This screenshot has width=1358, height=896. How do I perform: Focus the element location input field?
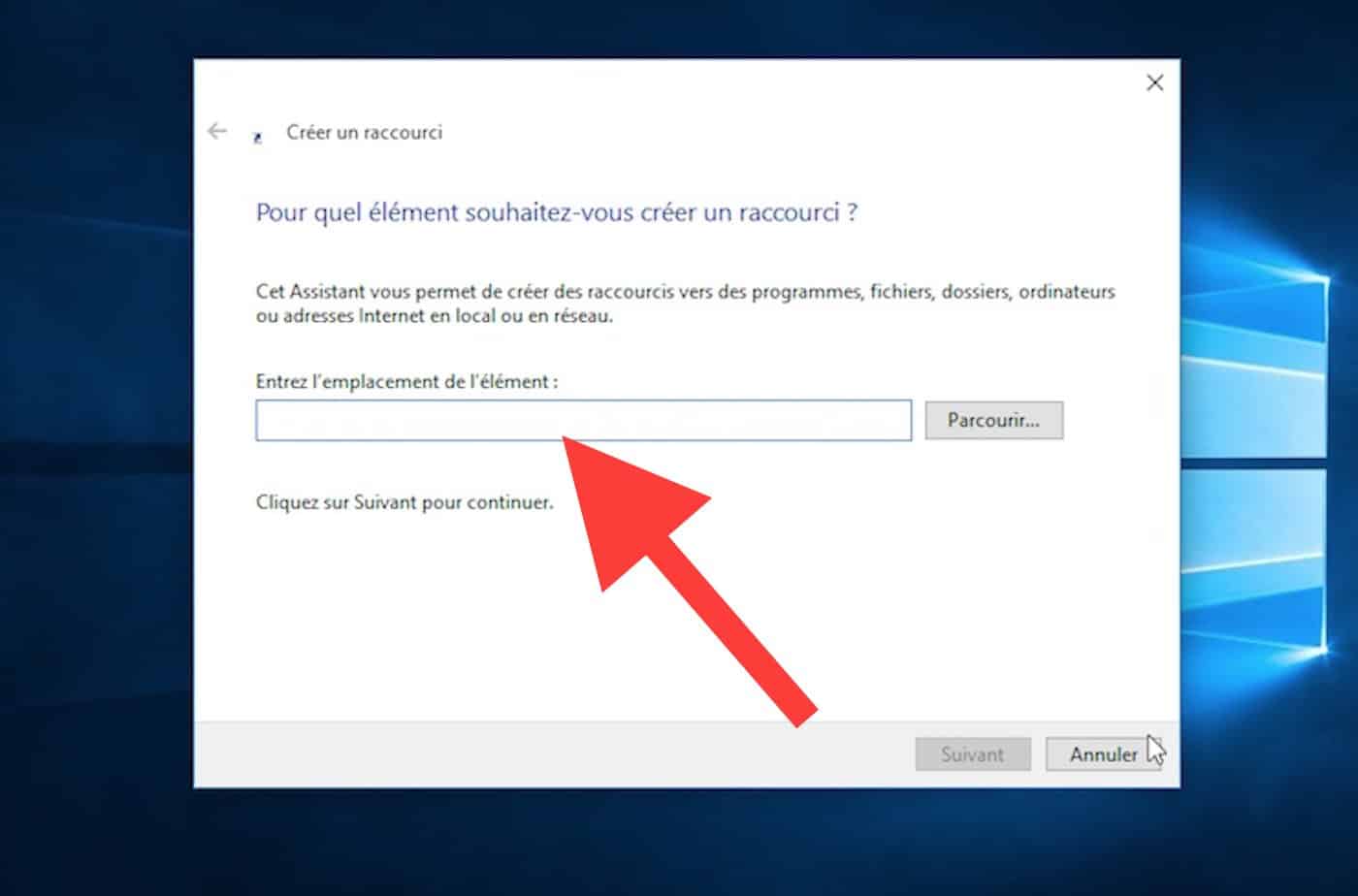583,421
